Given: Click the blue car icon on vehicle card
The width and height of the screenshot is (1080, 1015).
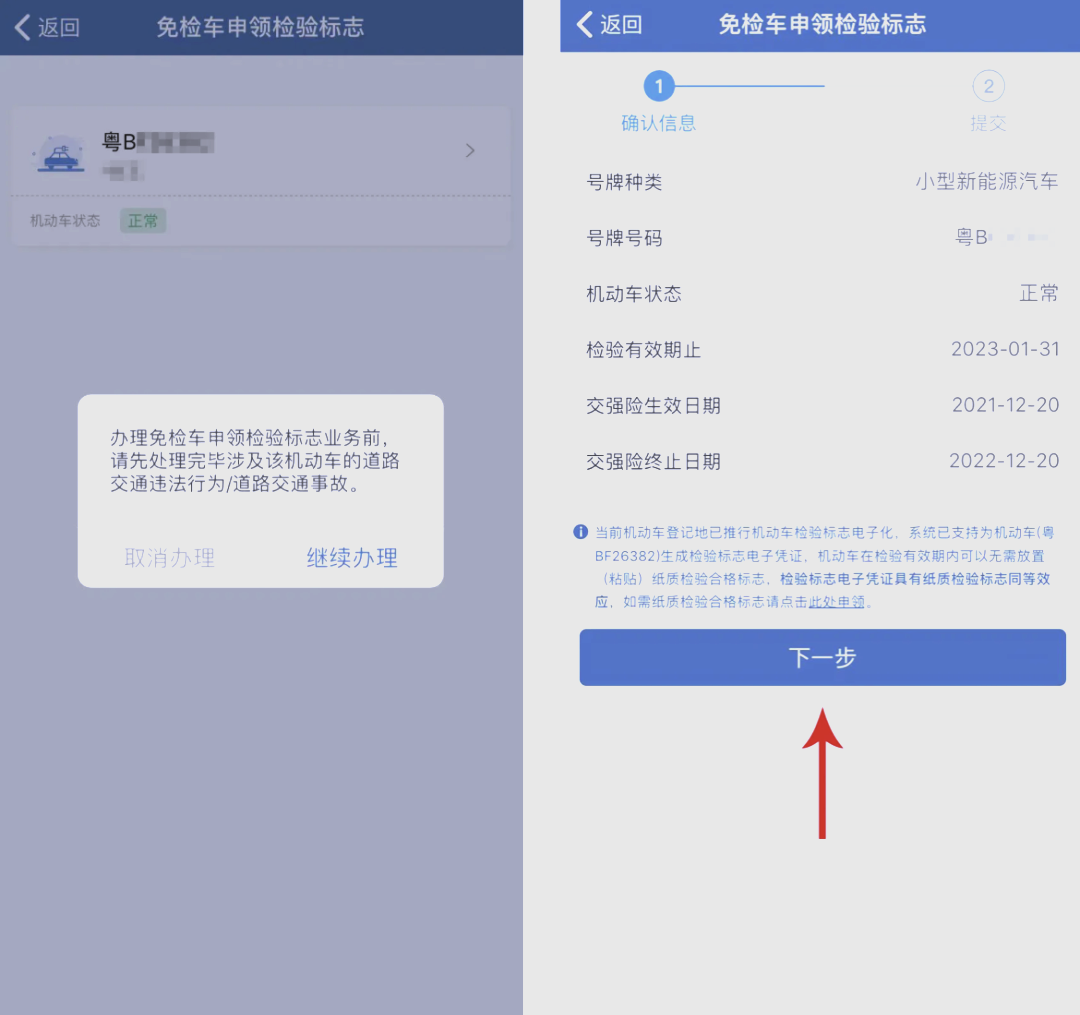Looking at the screenshot, I should click(x=60, y=154).
